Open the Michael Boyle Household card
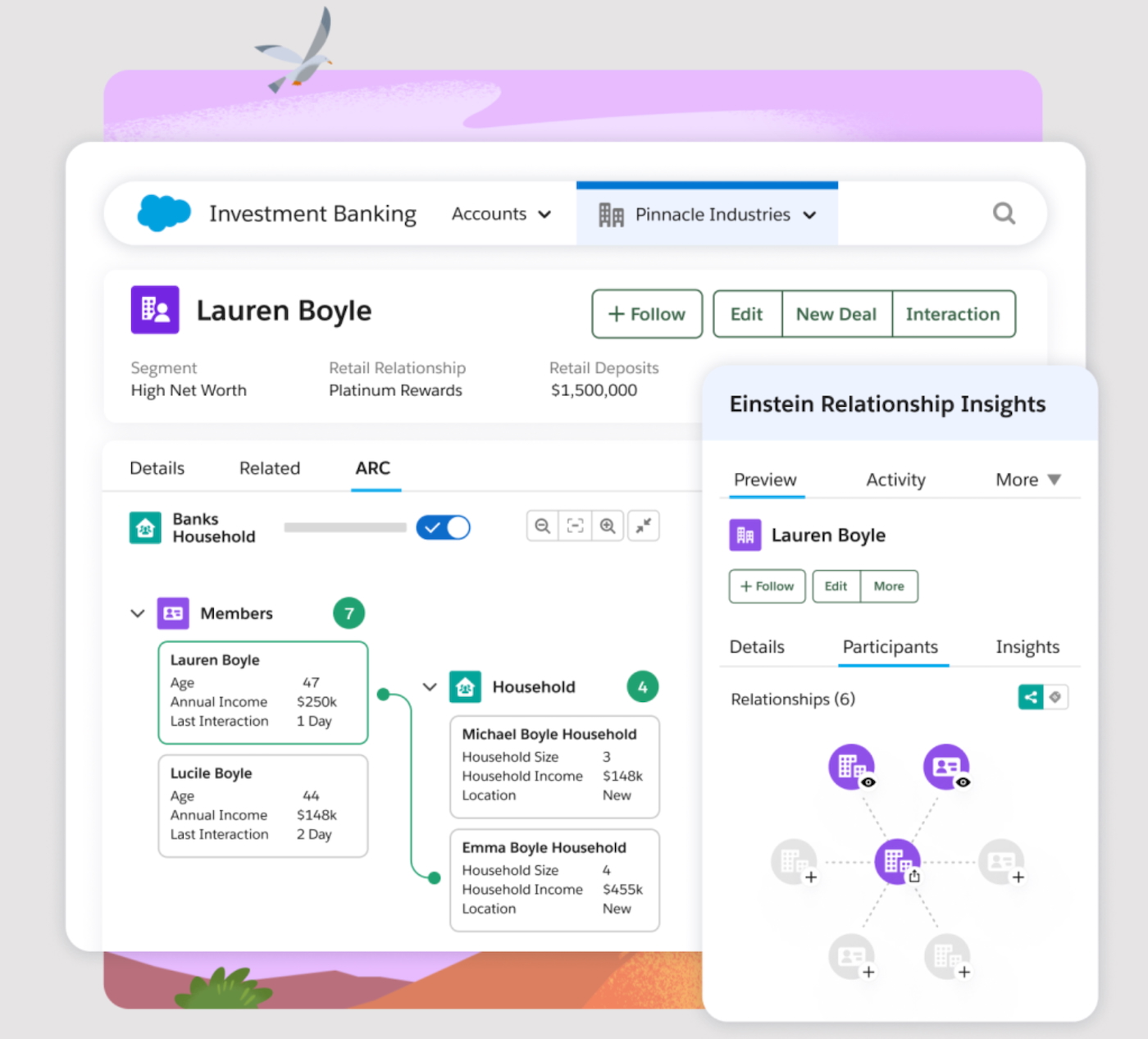Screen dimensions: 1148x1039 coord(554,767)
